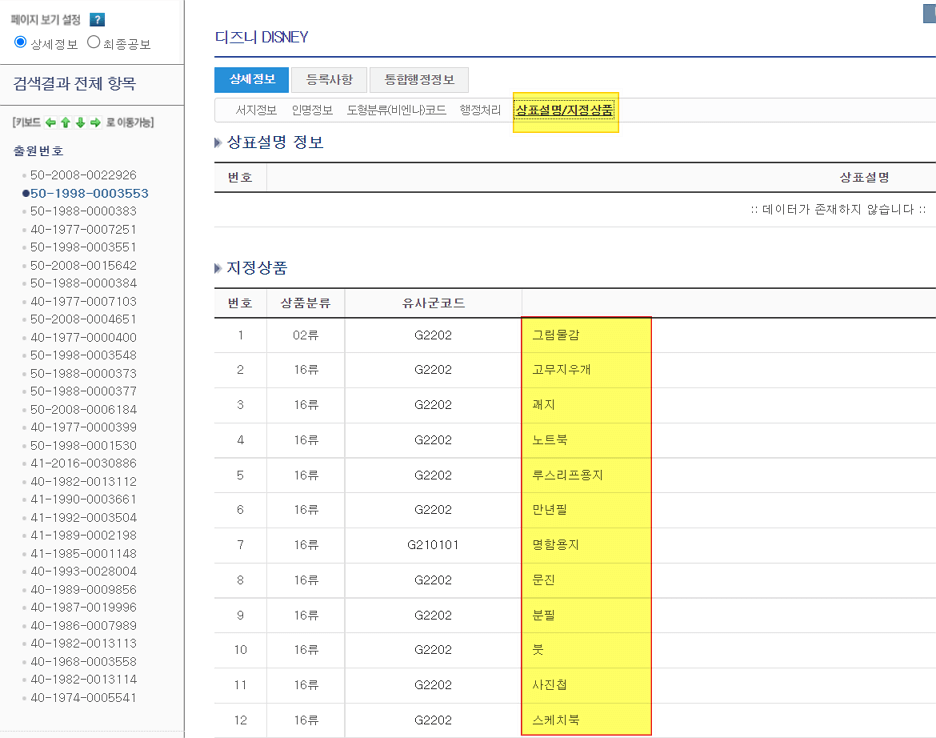
Task: Click the 만년필 goods cell
Action: (549, 510)
